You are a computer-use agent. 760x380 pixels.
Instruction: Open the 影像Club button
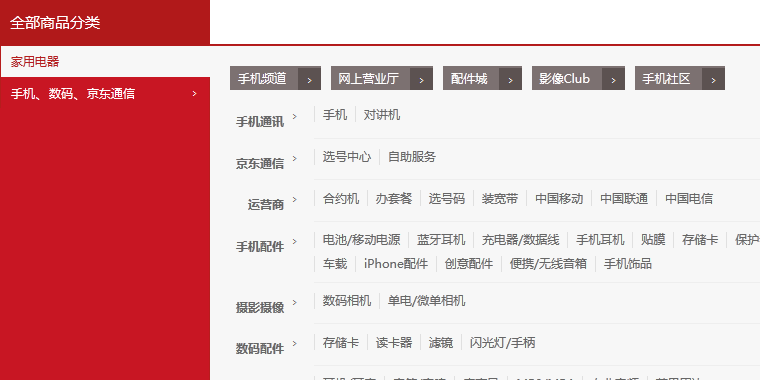click(578, 79)
